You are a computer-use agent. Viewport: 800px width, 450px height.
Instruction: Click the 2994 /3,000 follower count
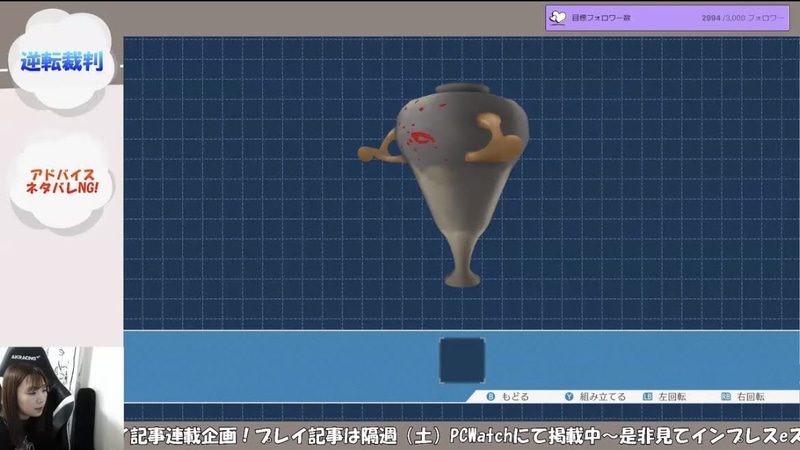[742, 18]
